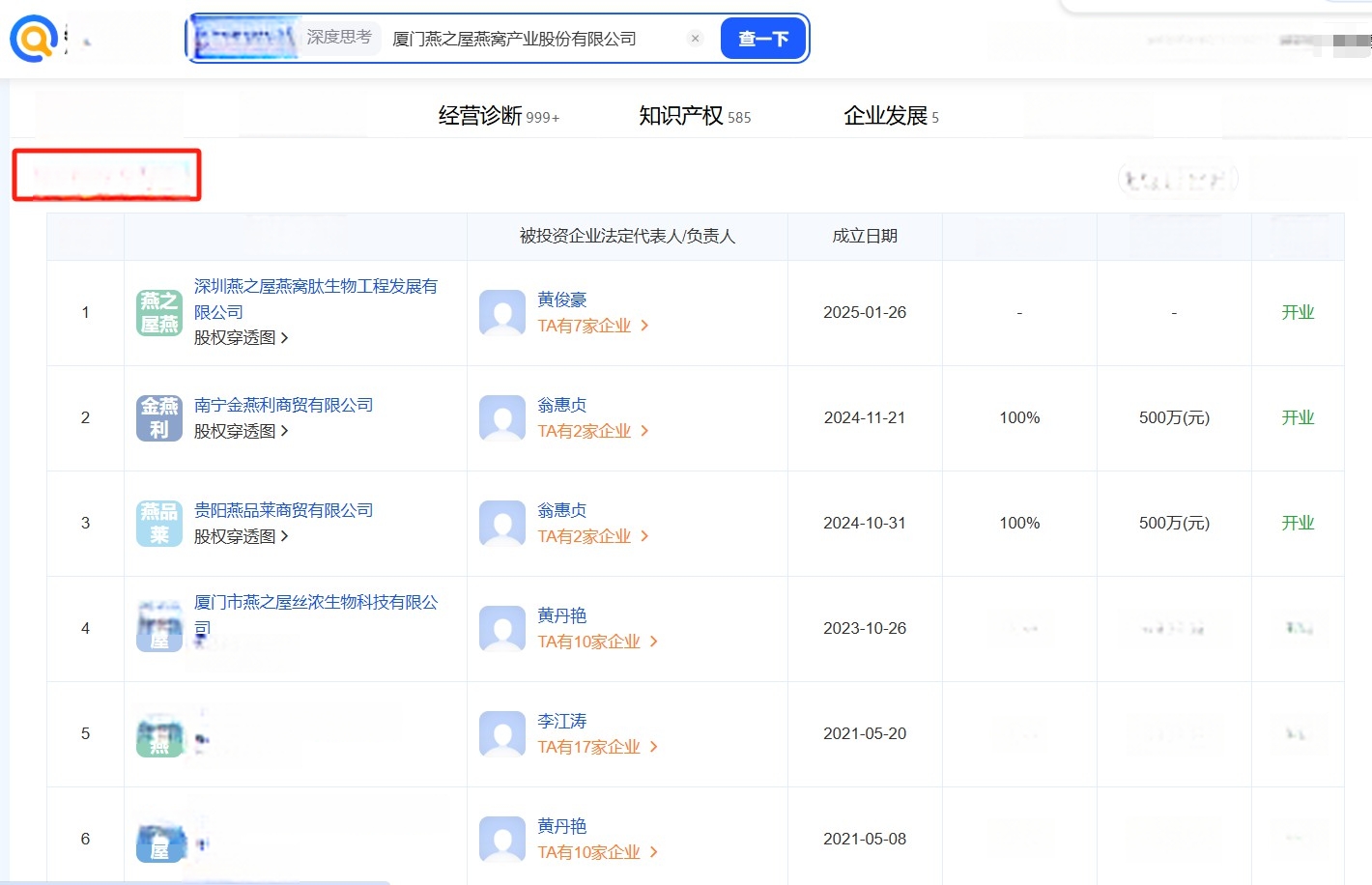Click the avatar icon of 黄丹艳 in row 4
Viewport: 1372px width, 885px height.
tap(502, 629)
